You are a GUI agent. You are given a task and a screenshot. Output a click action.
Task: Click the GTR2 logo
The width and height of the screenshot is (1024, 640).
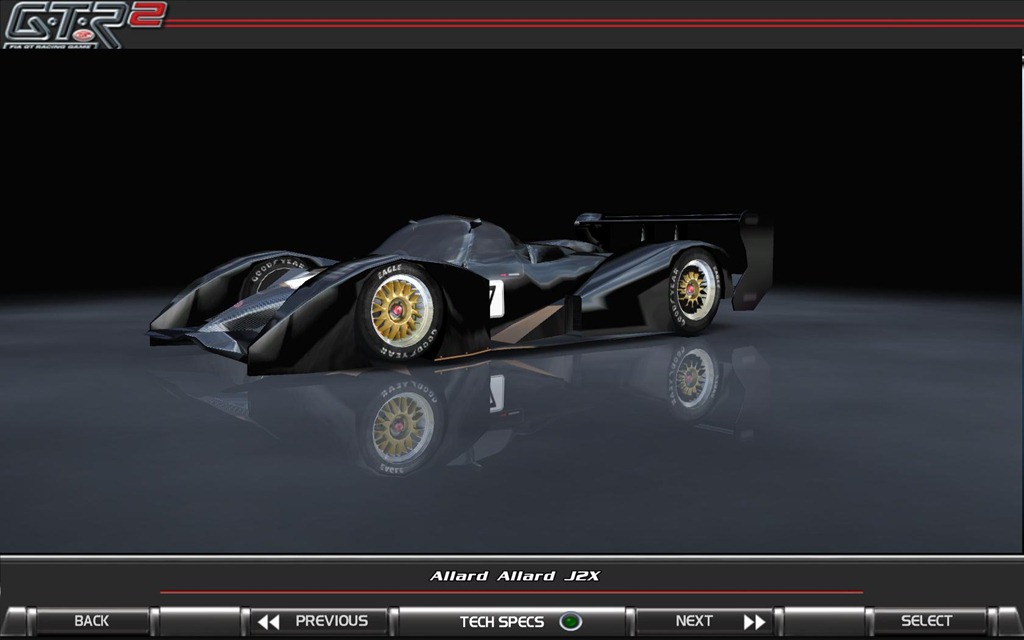tap(85, 25)
